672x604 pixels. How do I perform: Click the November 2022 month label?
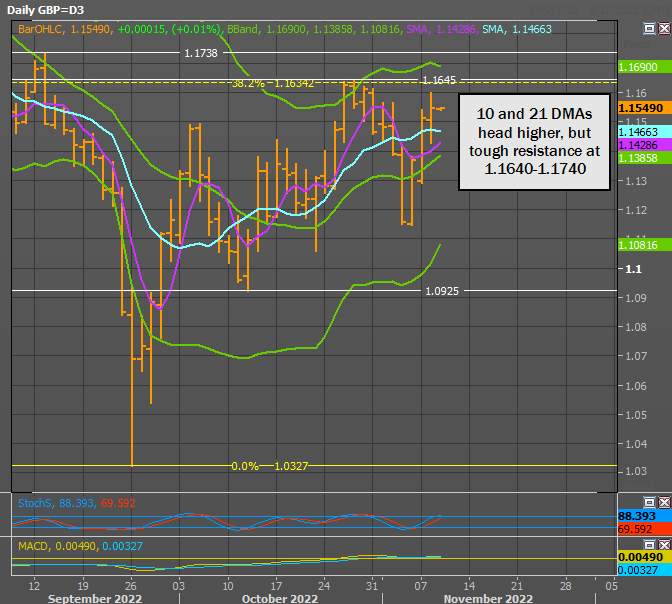tap(488, 598)
